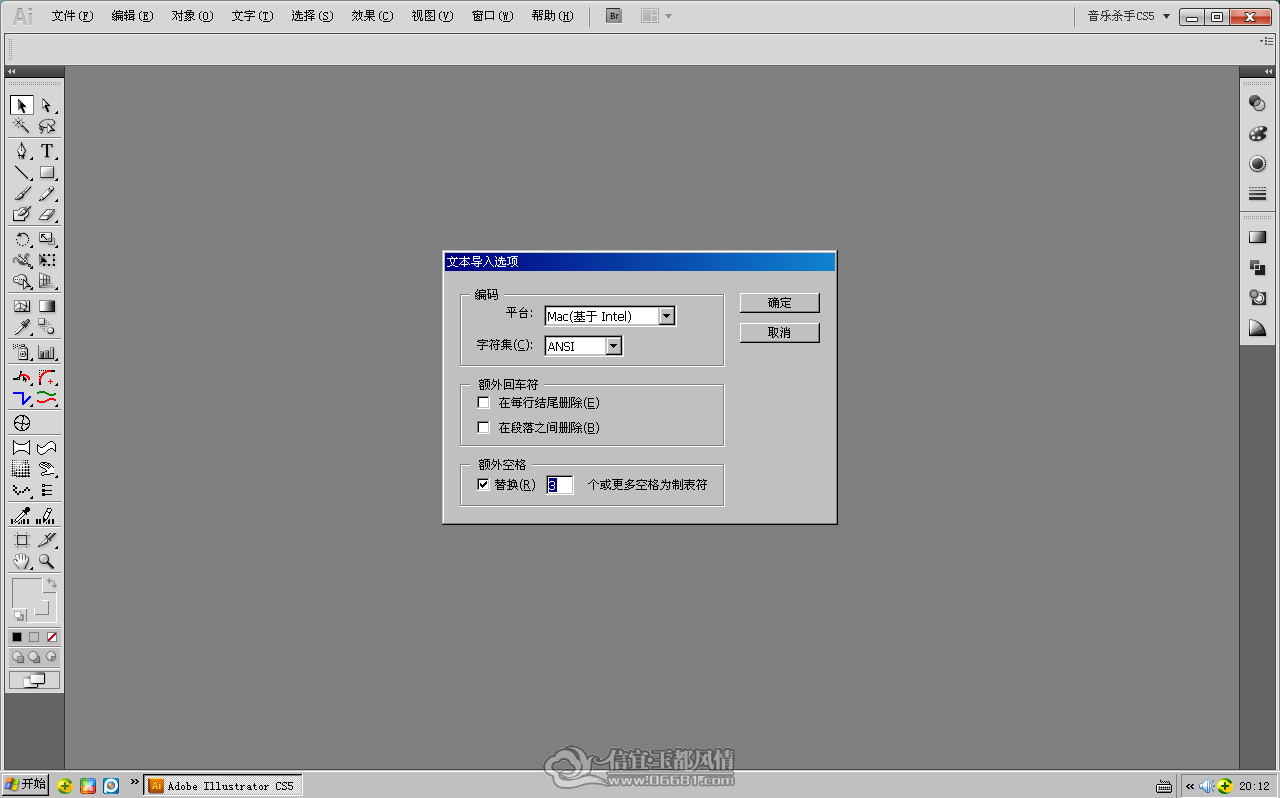This screenshot has height=798, width=1280.
Task: Select the Type (T) tool
Action: [47, 151]
